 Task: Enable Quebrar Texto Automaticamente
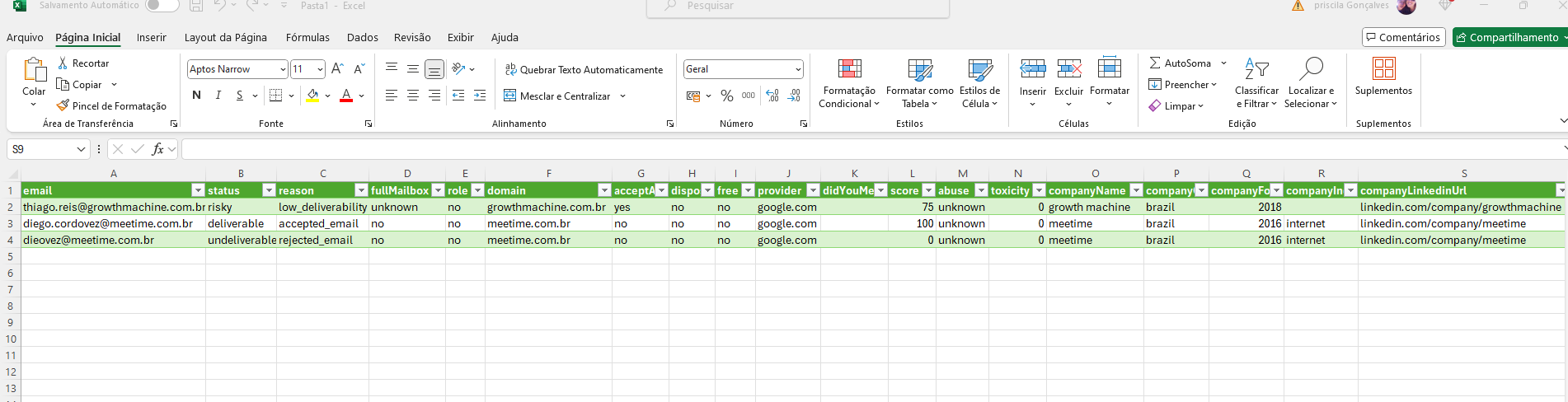click(x=584, y=69)
